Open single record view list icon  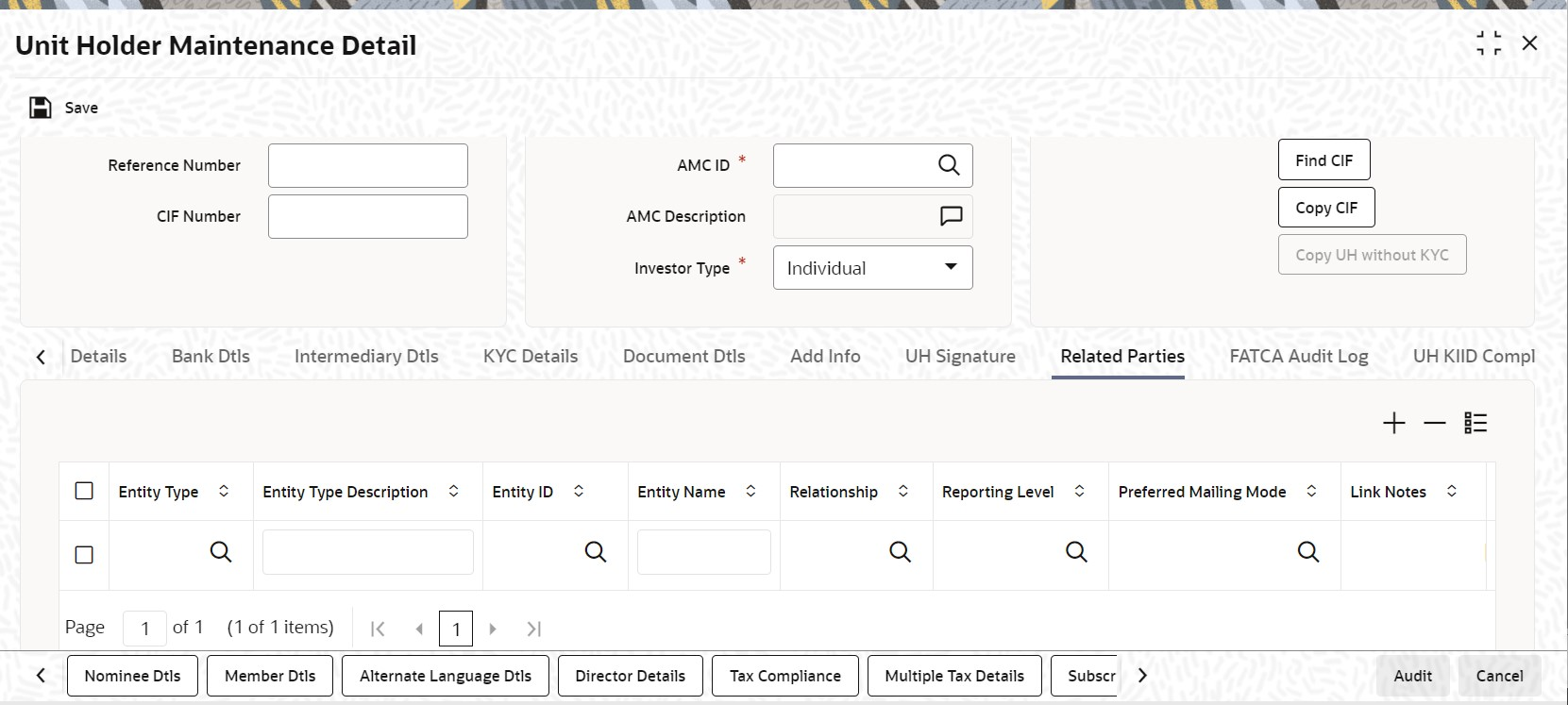[1475, 423]
